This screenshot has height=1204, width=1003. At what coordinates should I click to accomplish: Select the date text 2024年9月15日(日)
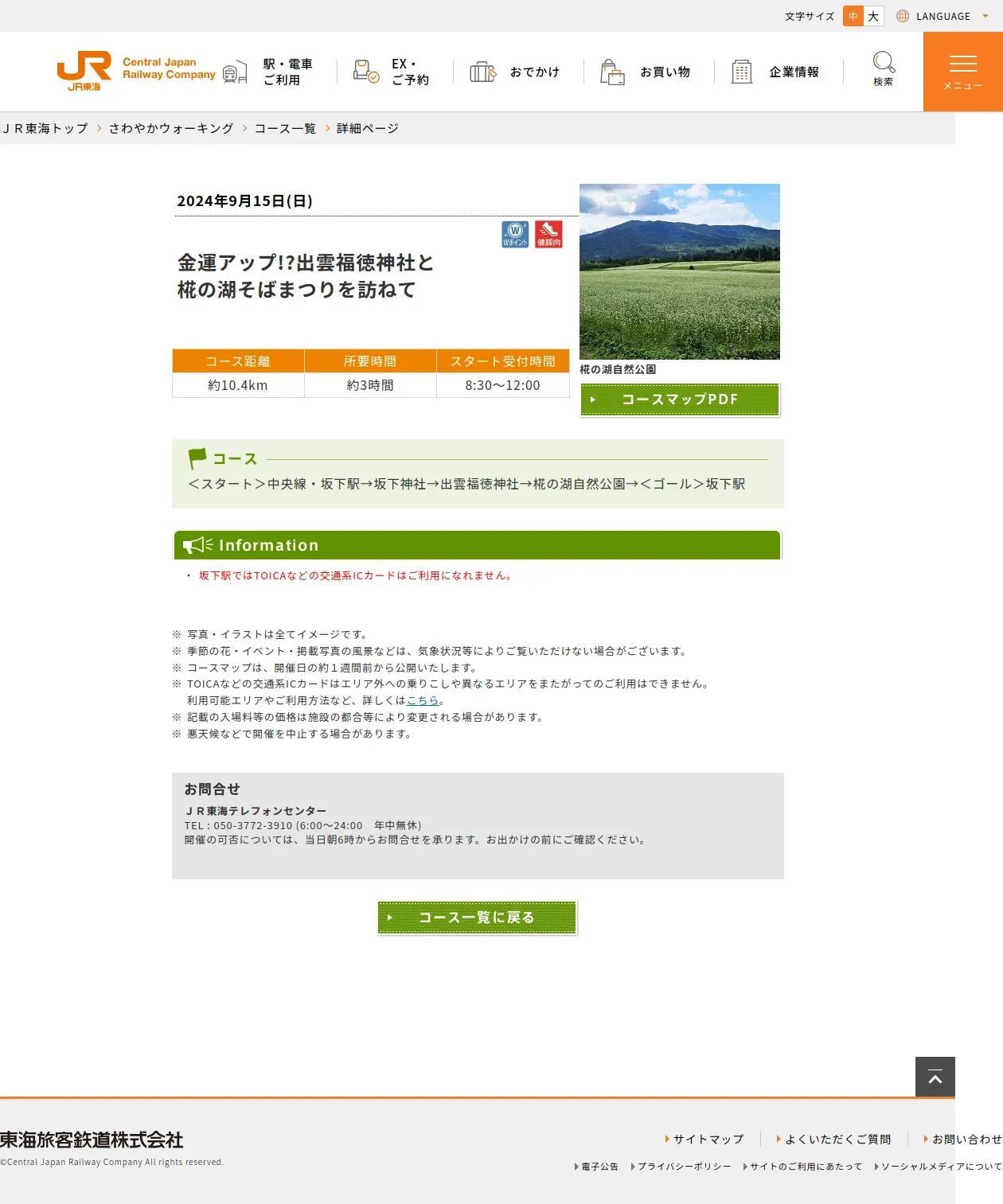pyautogui.click(x=245, y=201)
